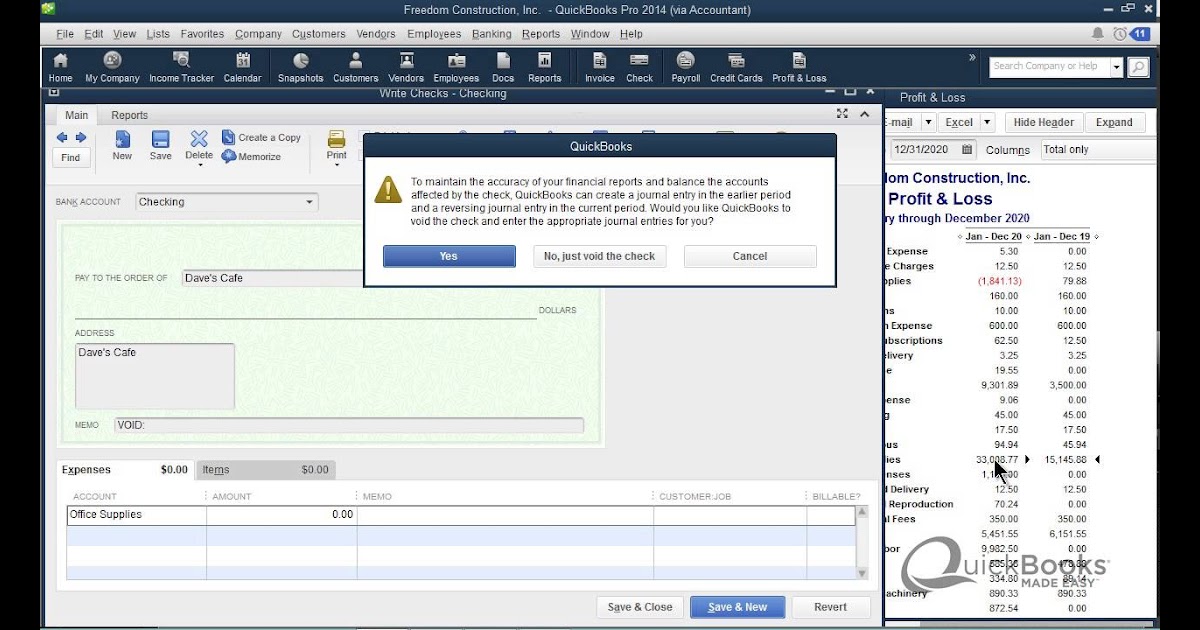The height and width of the screenshot is (630, 1200).
Task: Open the notifications bell icon
Action: click(x=1098, y=34)
